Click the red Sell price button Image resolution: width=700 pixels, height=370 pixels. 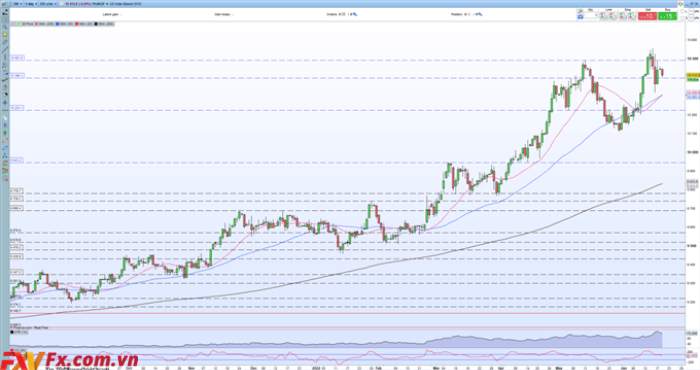tap(647, 16)
